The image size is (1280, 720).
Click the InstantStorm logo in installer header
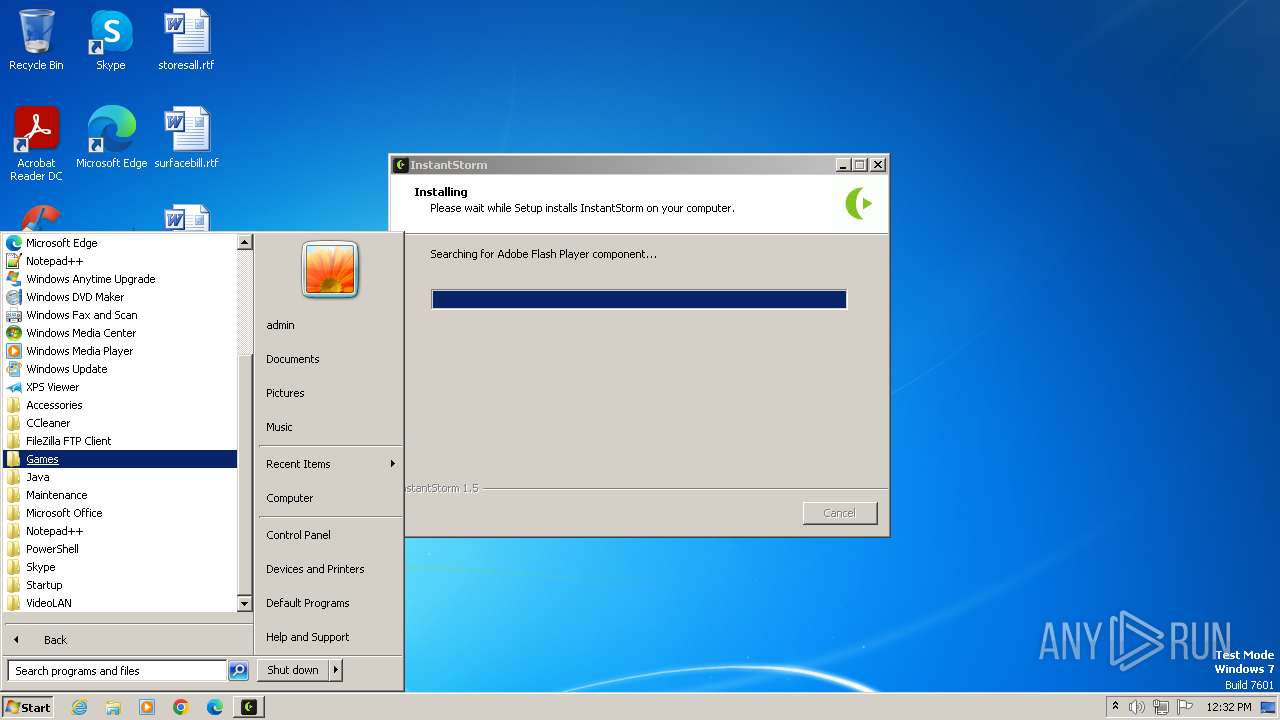click(859, 203)
